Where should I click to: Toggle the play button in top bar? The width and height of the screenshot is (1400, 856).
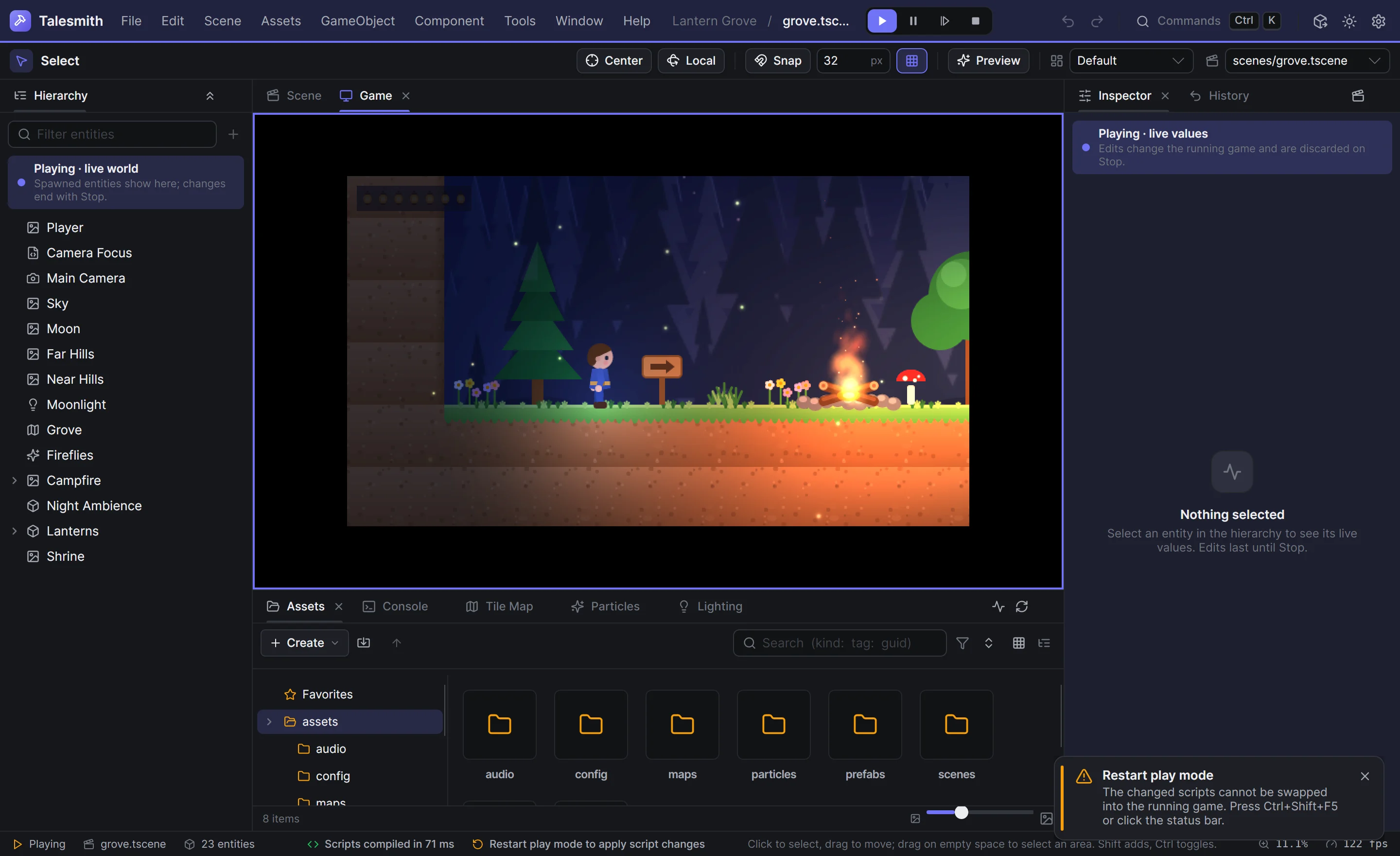pos(882,21)
